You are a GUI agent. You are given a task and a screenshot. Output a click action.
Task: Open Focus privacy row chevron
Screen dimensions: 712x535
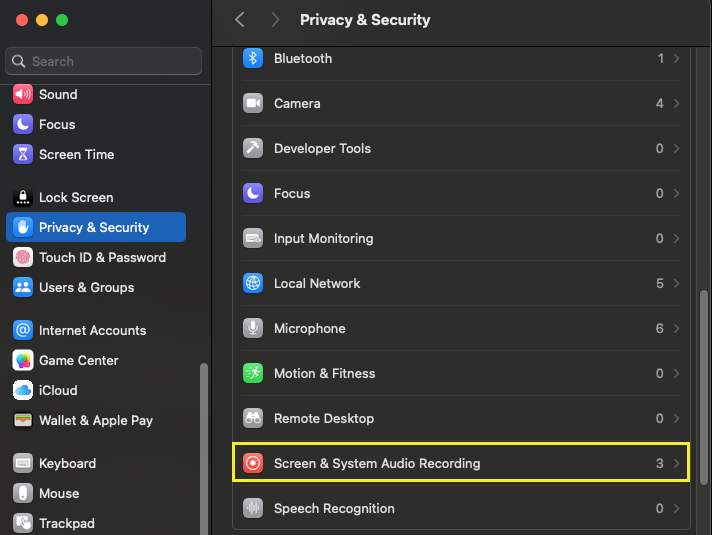[x=677, y=194]
